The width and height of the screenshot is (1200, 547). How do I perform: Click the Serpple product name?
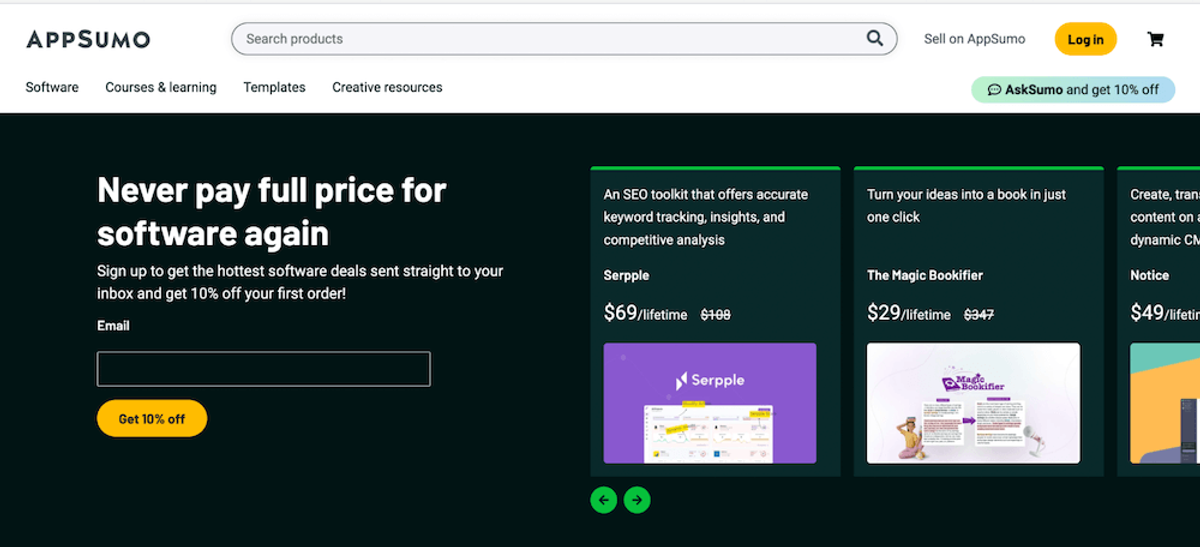(626, 275)
